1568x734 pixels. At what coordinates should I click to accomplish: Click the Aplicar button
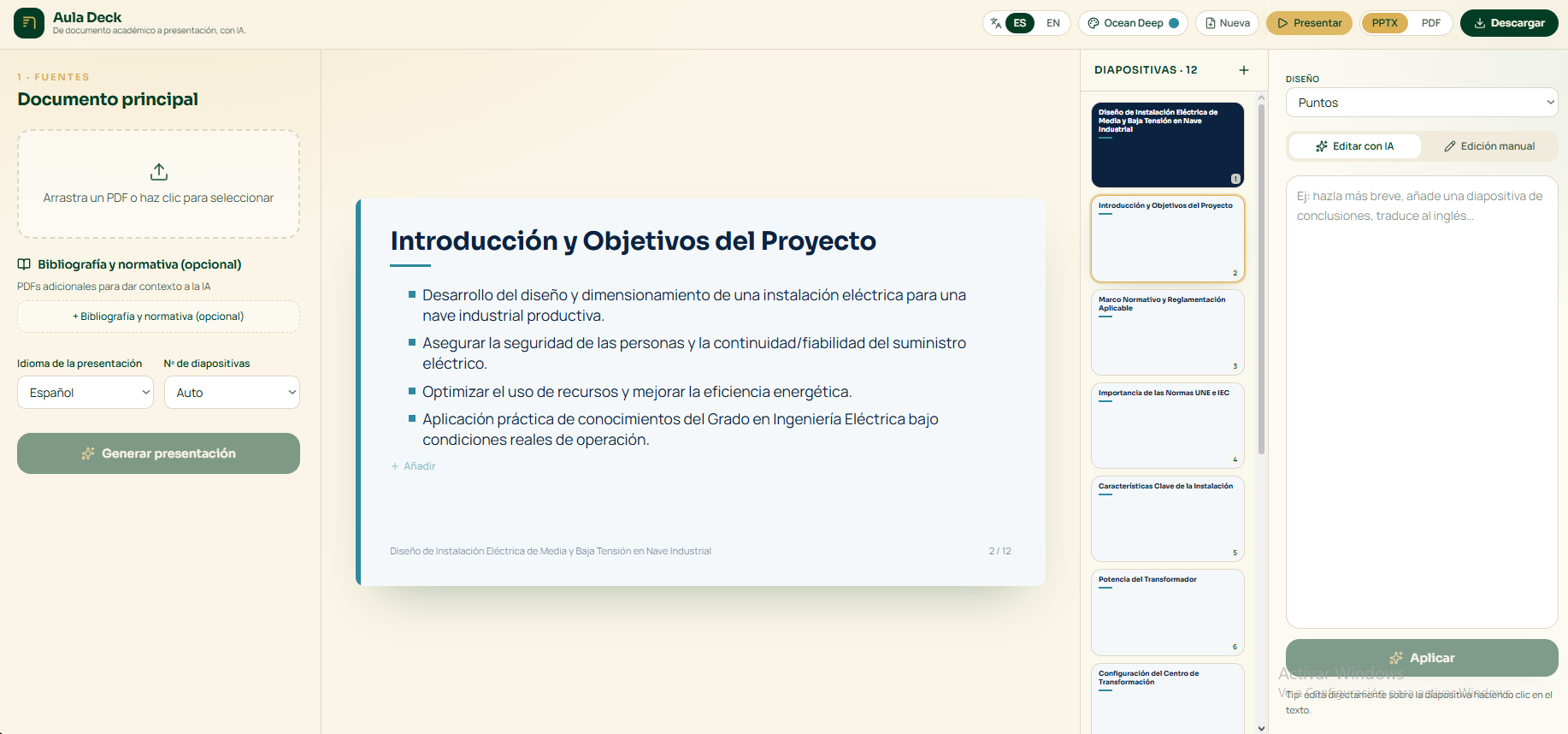[1422, 658]
